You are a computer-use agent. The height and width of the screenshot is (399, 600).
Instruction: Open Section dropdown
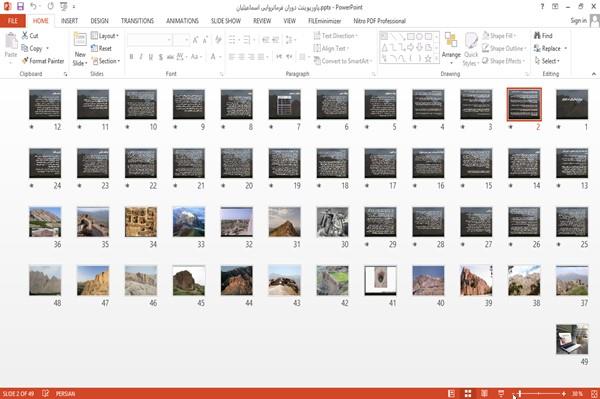(x=106, y=61)
